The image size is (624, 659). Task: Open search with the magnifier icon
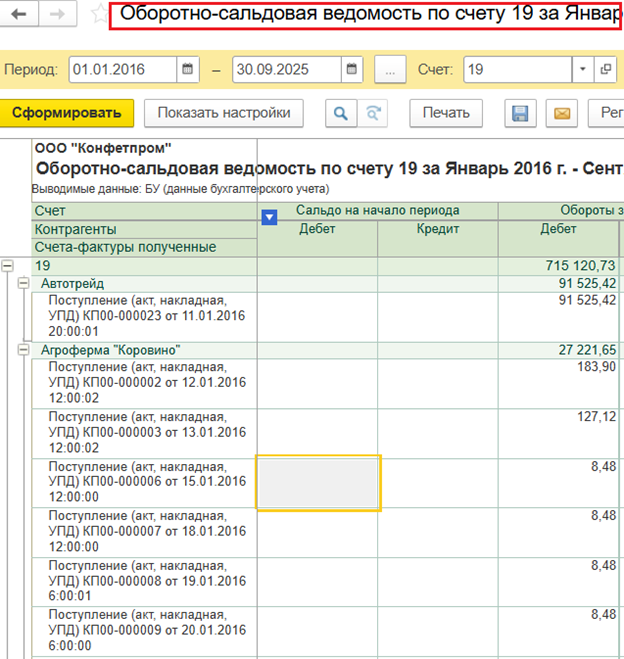341,113
